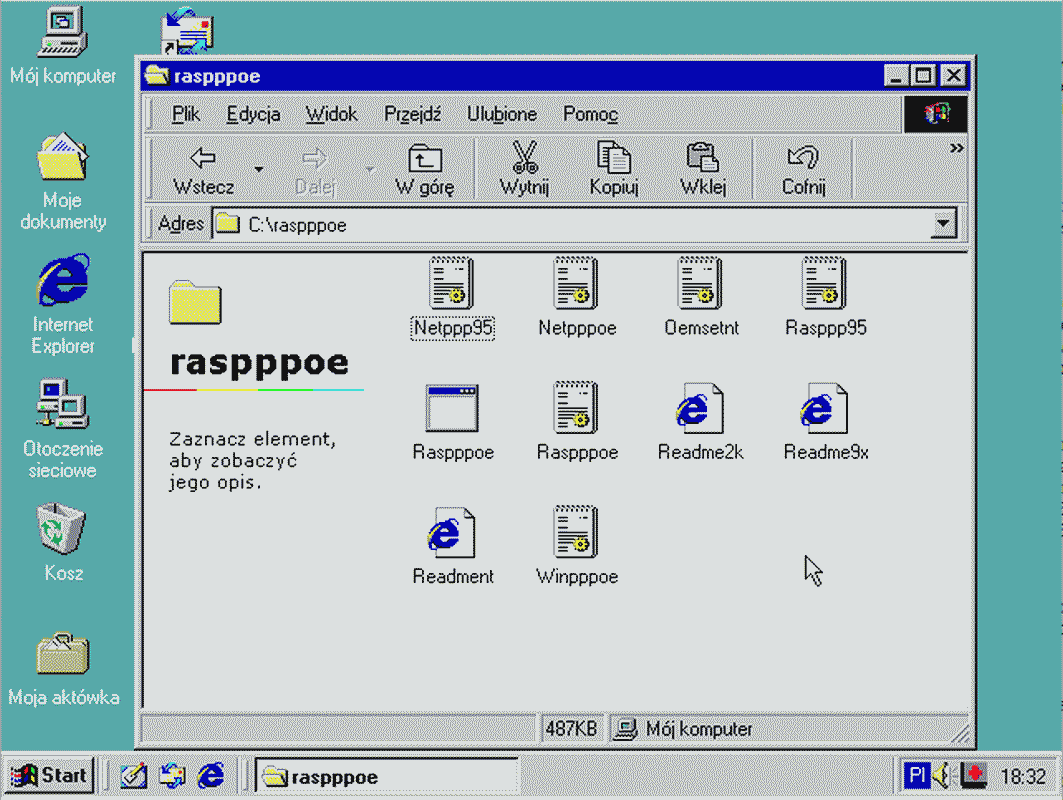
Task: Open the Ulubione menu
Action: [x=502, y=114]
